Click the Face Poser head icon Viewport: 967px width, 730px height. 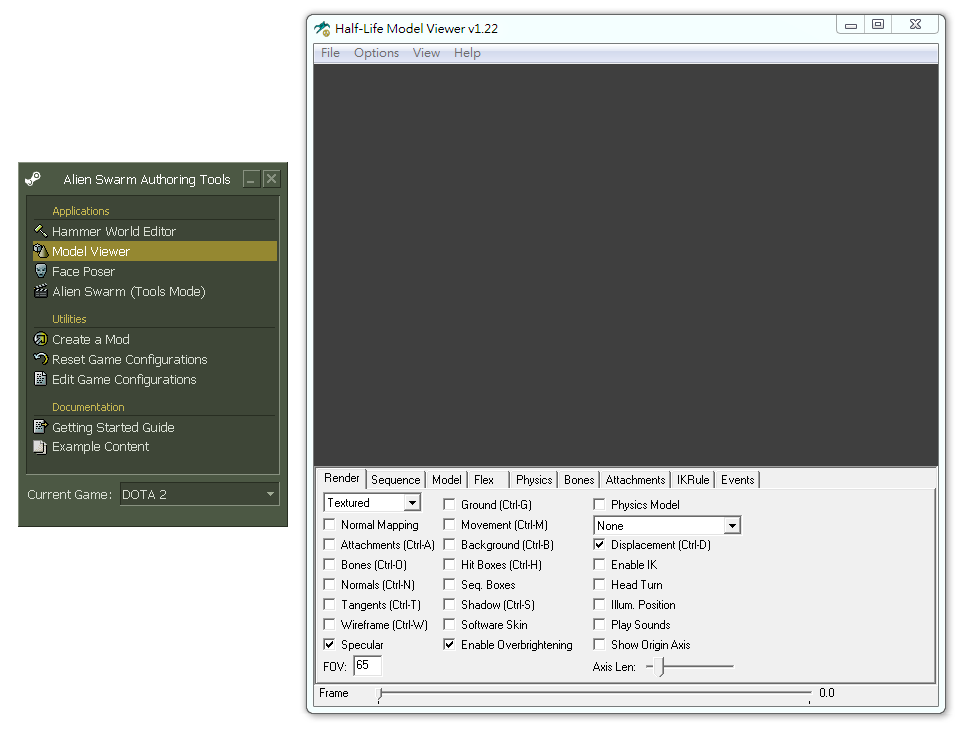click(41, 271)
